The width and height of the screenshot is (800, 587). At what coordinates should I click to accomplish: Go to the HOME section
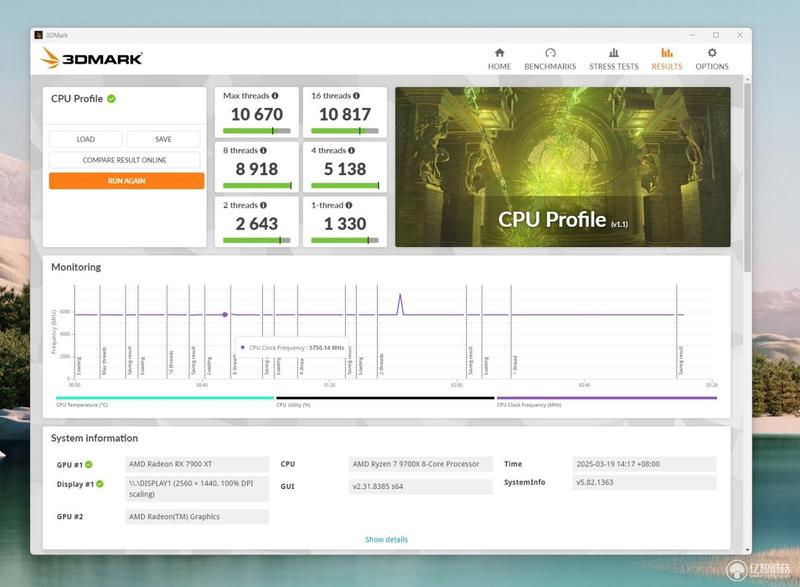click(499, 59)
